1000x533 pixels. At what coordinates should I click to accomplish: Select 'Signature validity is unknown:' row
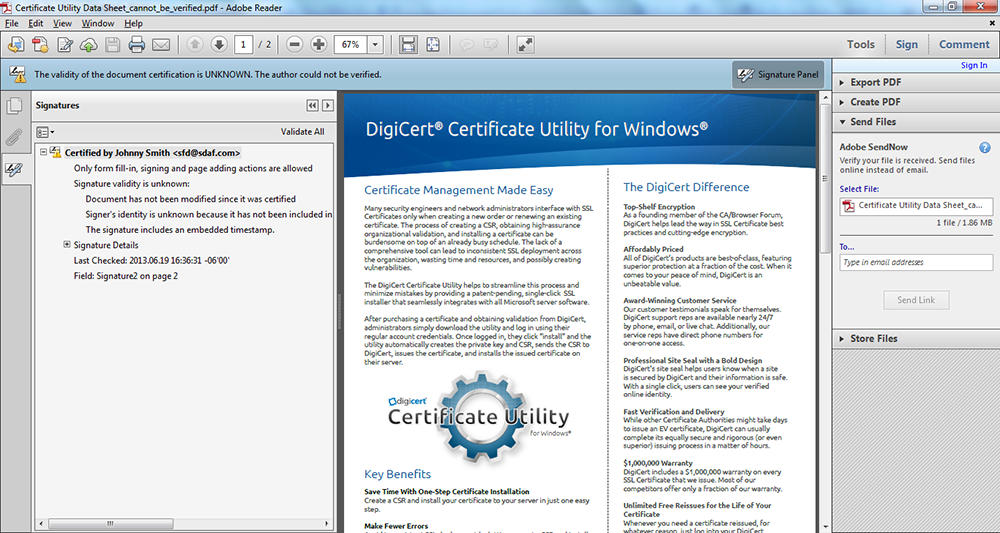131,184
